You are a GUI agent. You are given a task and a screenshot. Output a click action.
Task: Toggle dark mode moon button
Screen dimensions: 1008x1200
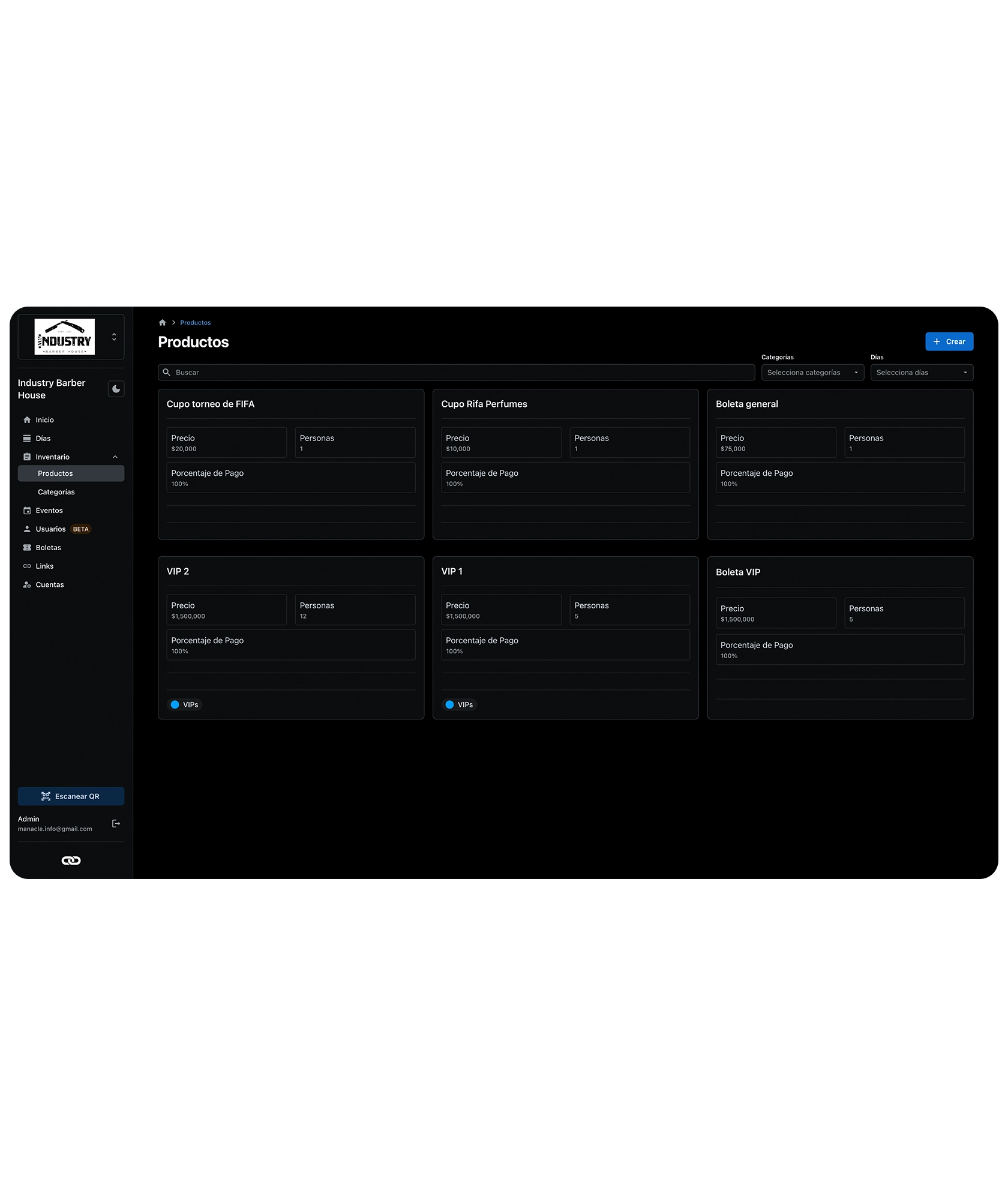click(x=116, y=389)
